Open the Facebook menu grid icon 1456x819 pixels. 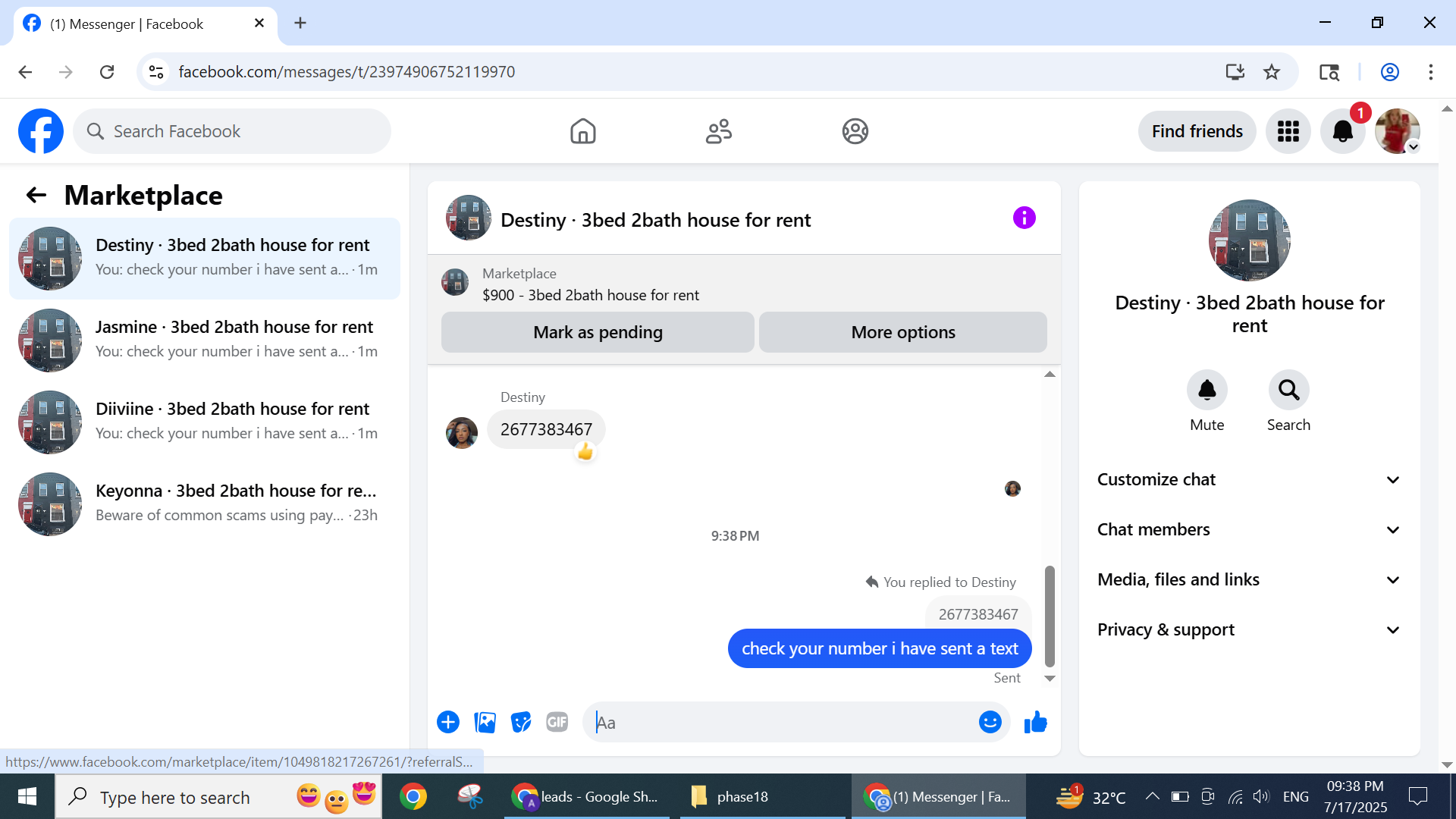pyautogui.click(x=1288, y=131)
